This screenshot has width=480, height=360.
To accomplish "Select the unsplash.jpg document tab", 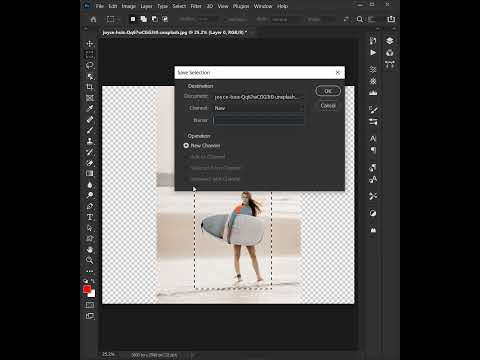I will click(175, 32).
